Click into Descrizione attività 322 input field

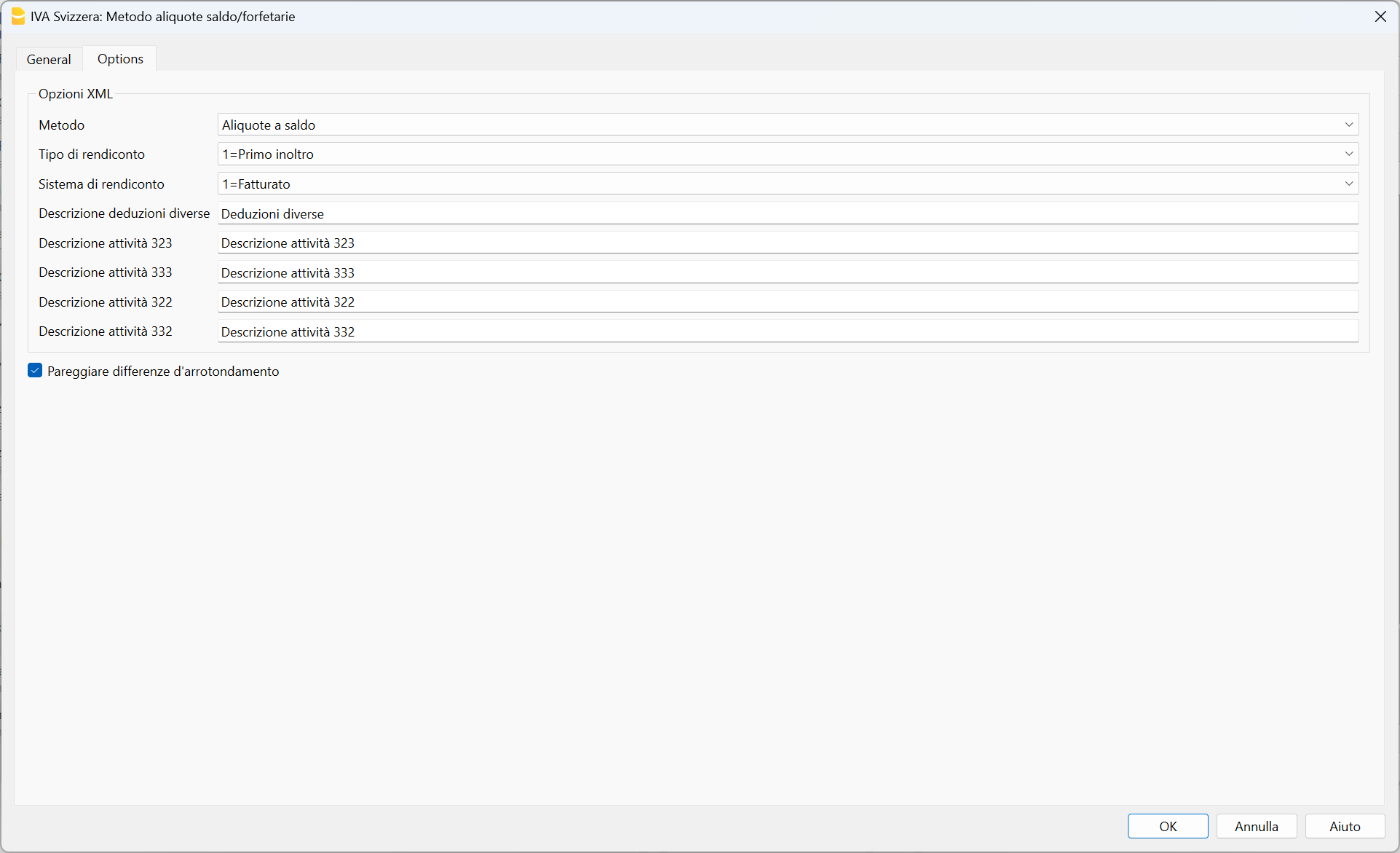point(788,302)
